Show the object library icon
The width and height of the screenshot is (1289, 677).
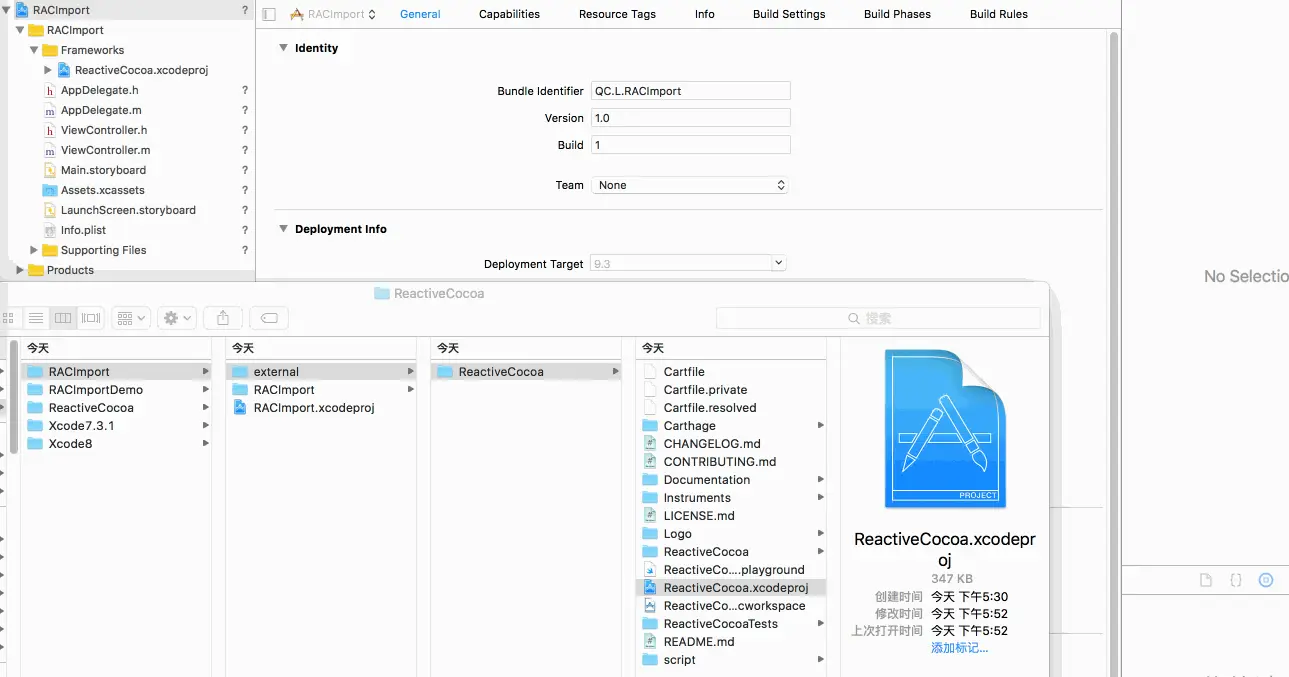point(1266,580)
